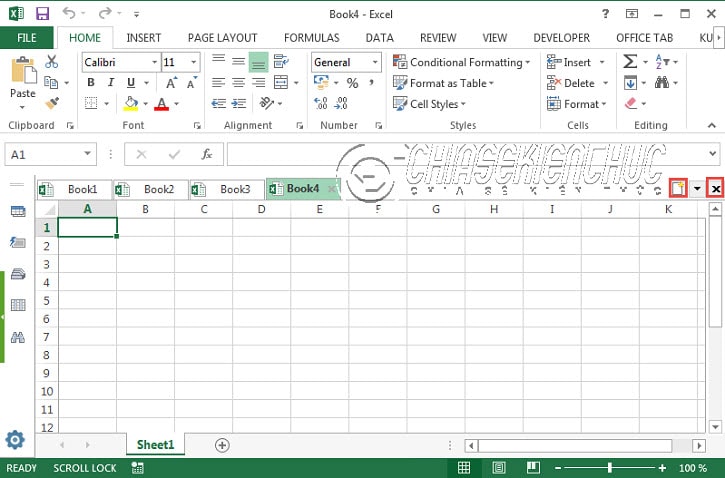
Task: Click the Paste clipboard icon
Action: [23, 70]
